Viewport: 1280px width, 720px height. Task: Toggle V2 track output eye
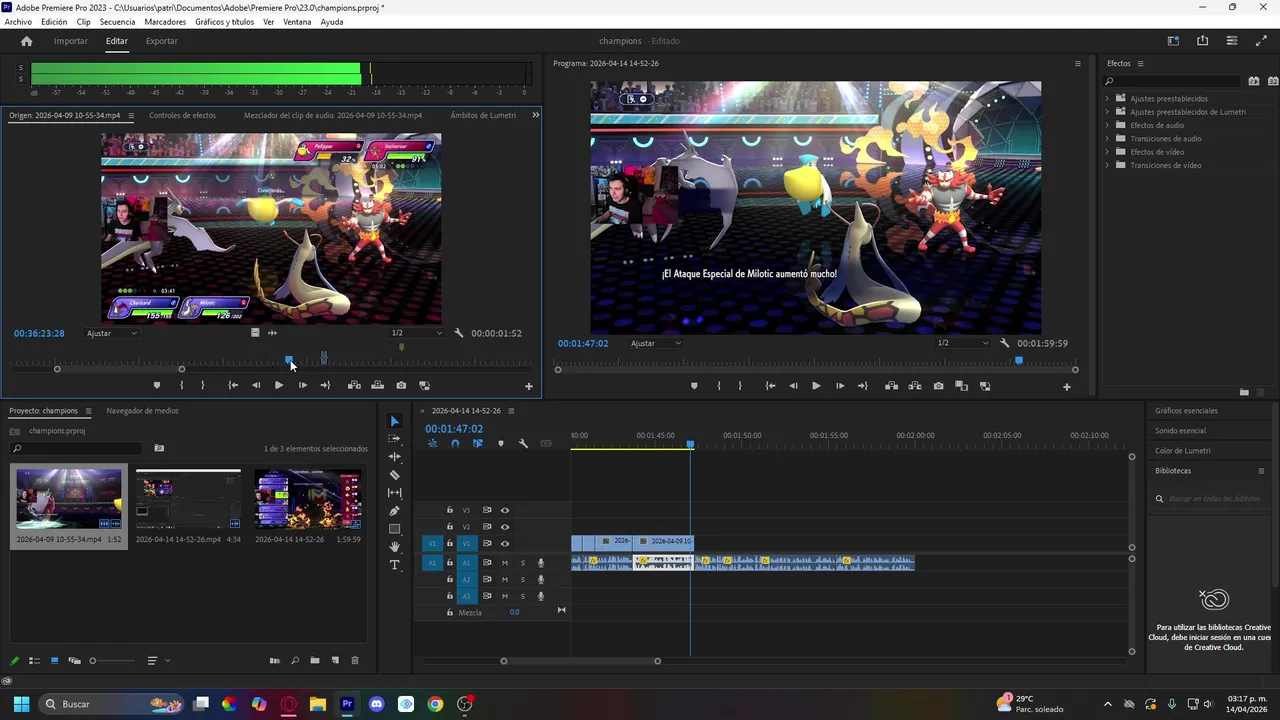(505, 527)
